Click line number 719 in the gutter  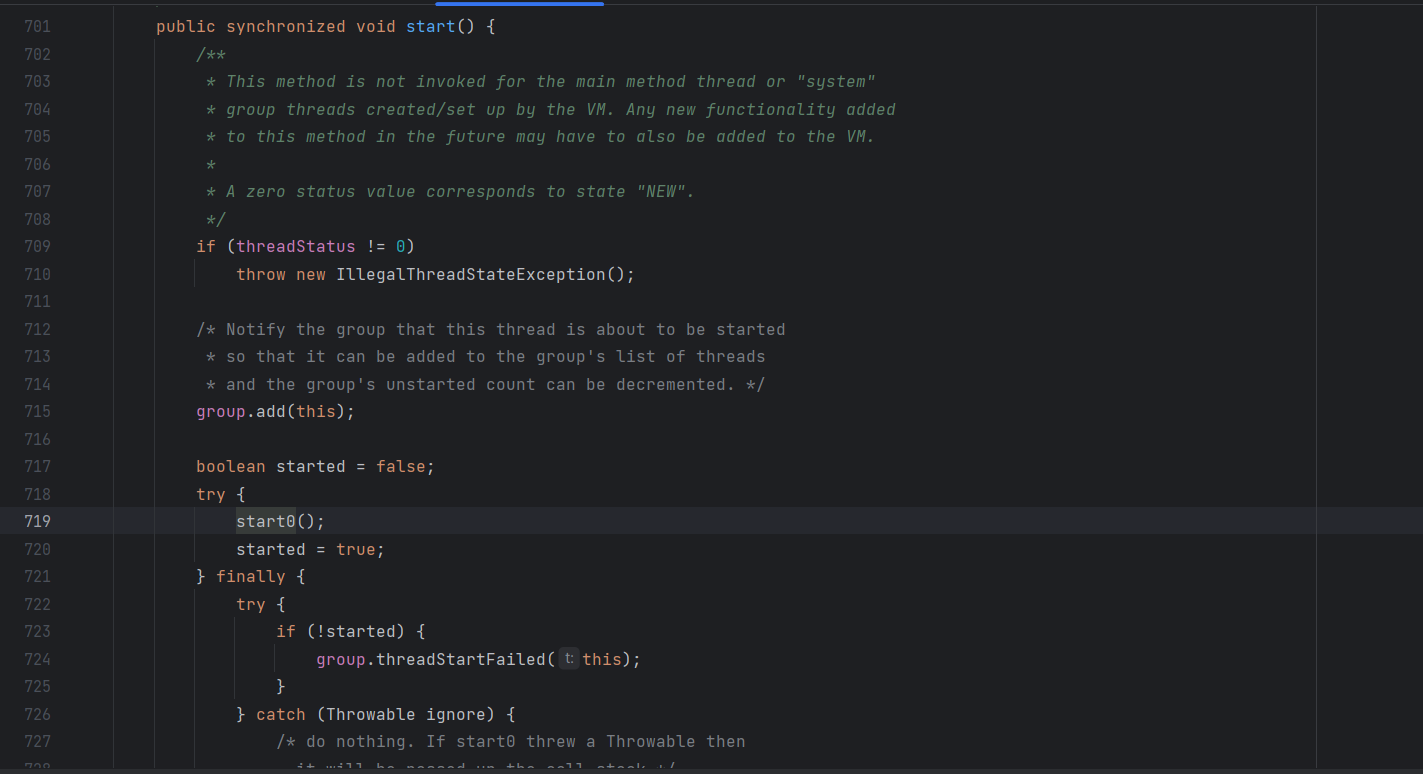[37, 521]
